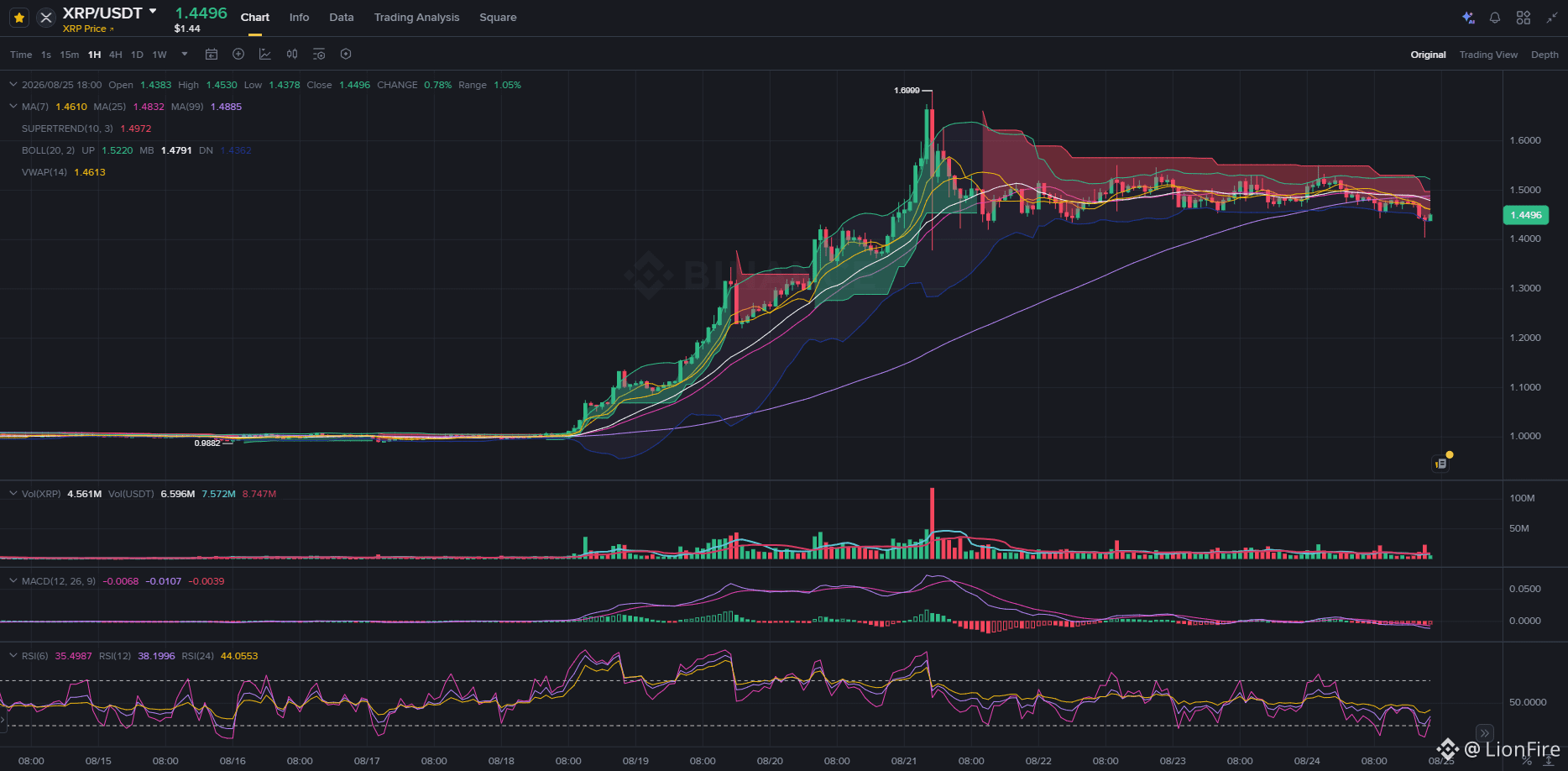Click the MACD(12, 26, 9) indicator label
Screen dimensions: 1568x771
pos(59,581)
